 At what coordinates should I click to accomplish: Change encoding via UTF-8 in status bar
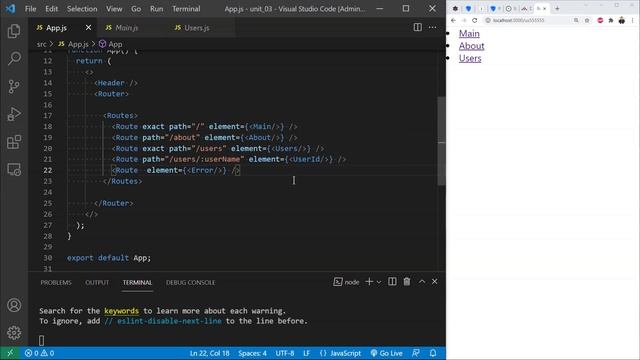pyautogui.click(x=285, y=353)
